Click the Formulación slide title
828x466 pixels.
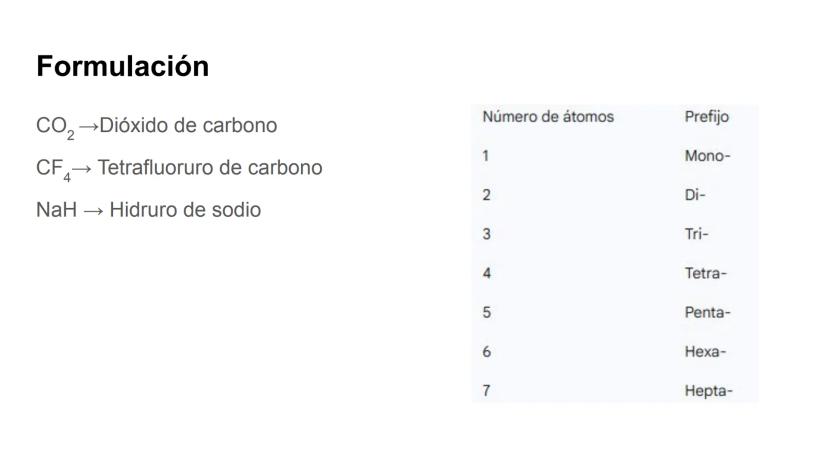[x=122, y=67]
